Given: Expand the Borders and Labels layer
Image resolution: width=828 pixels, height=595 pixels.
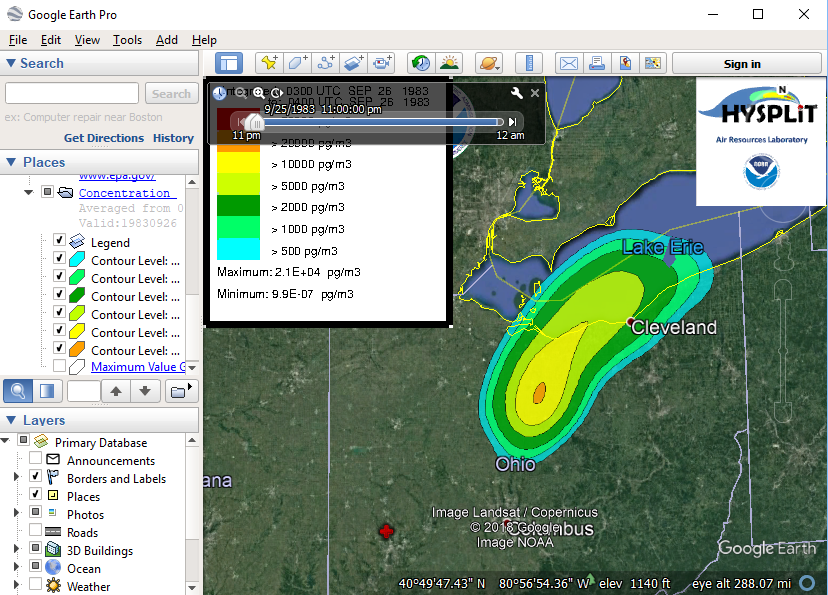Looking at the screenshot, I should click(x=16, y=478).
